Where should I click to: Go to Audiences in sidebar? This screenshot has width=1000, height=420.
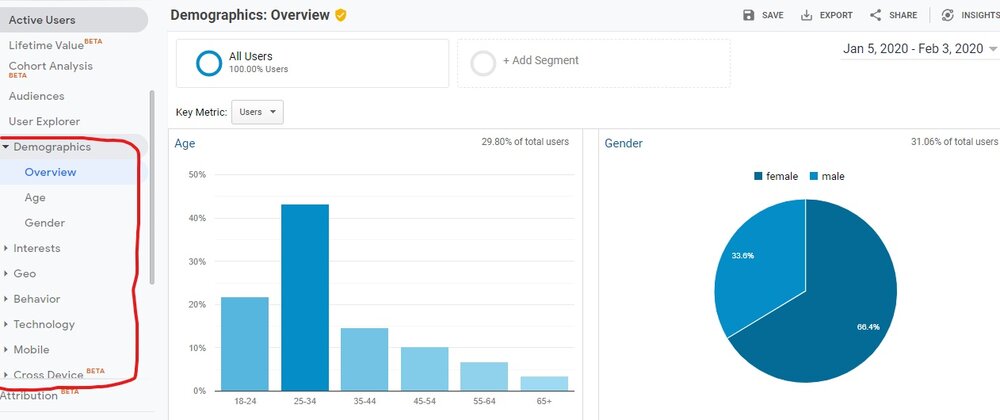[x=36, y=96]
